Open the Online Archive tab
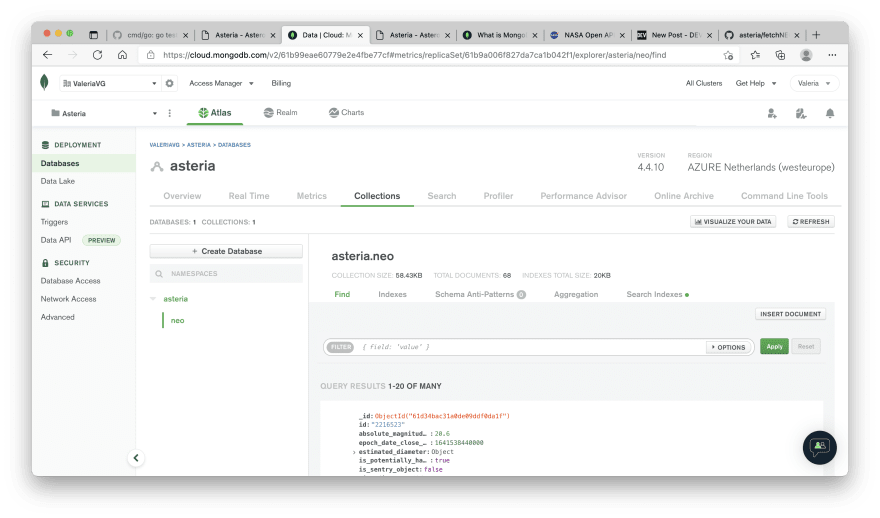 (x=684, y=196)
